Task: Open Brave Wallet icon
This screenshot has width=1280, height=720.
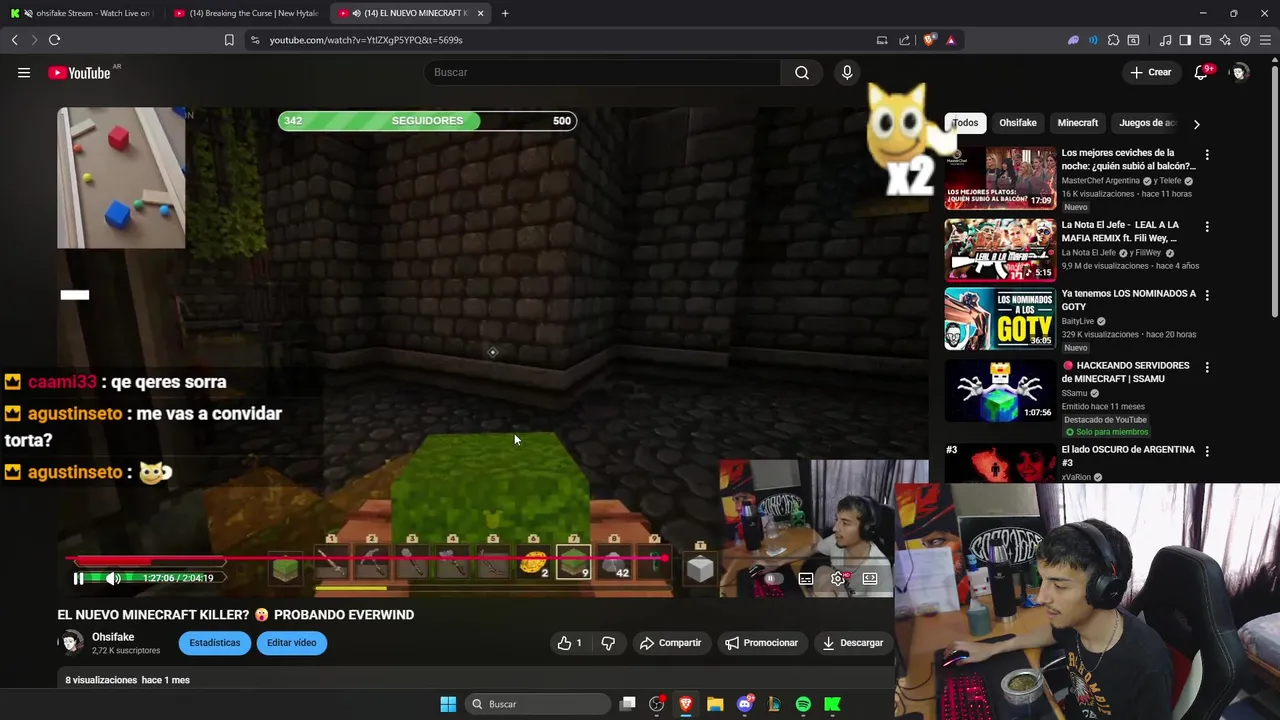Action: pyautogui.click(x=1205, y=40)
